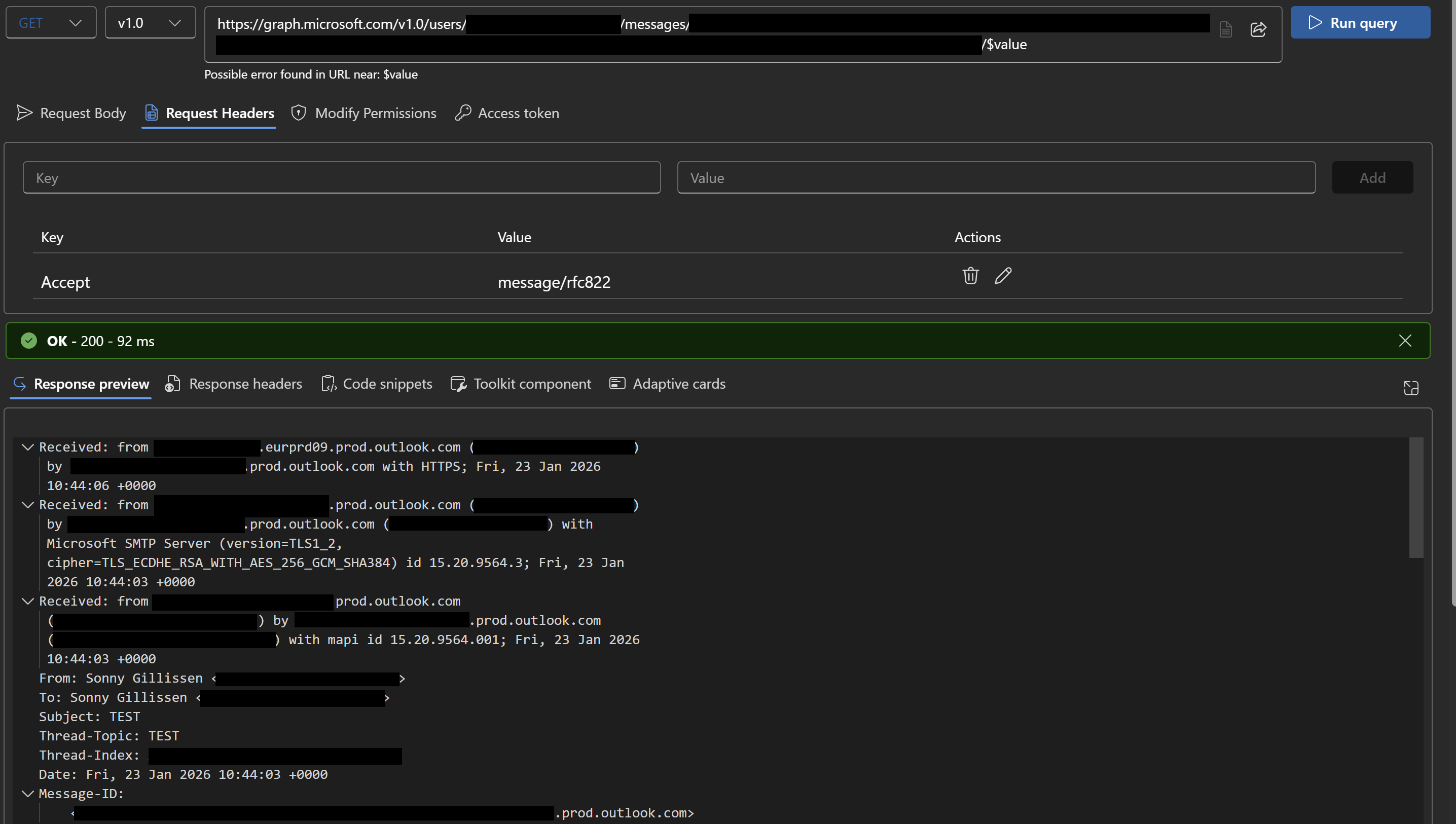Collapse the Message-ID entry
This screenshot has width=1456, height=824.
27,794
